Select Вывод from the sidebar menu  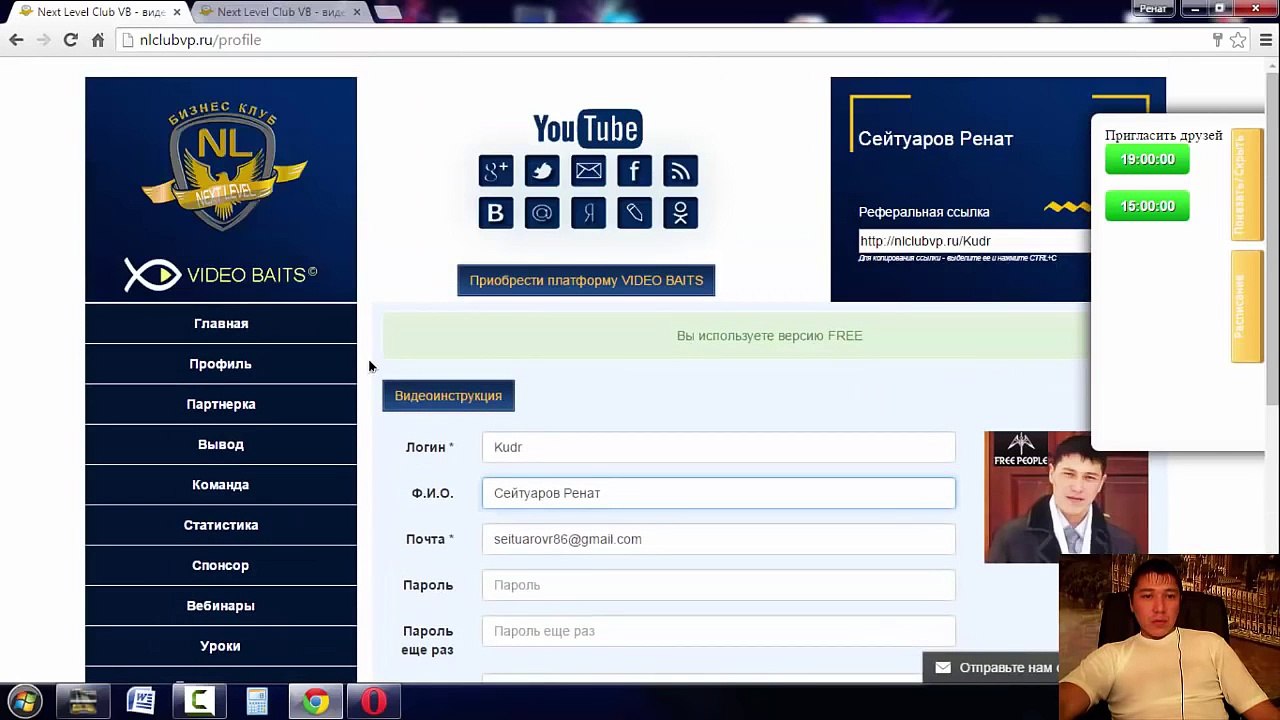[221, 444]
